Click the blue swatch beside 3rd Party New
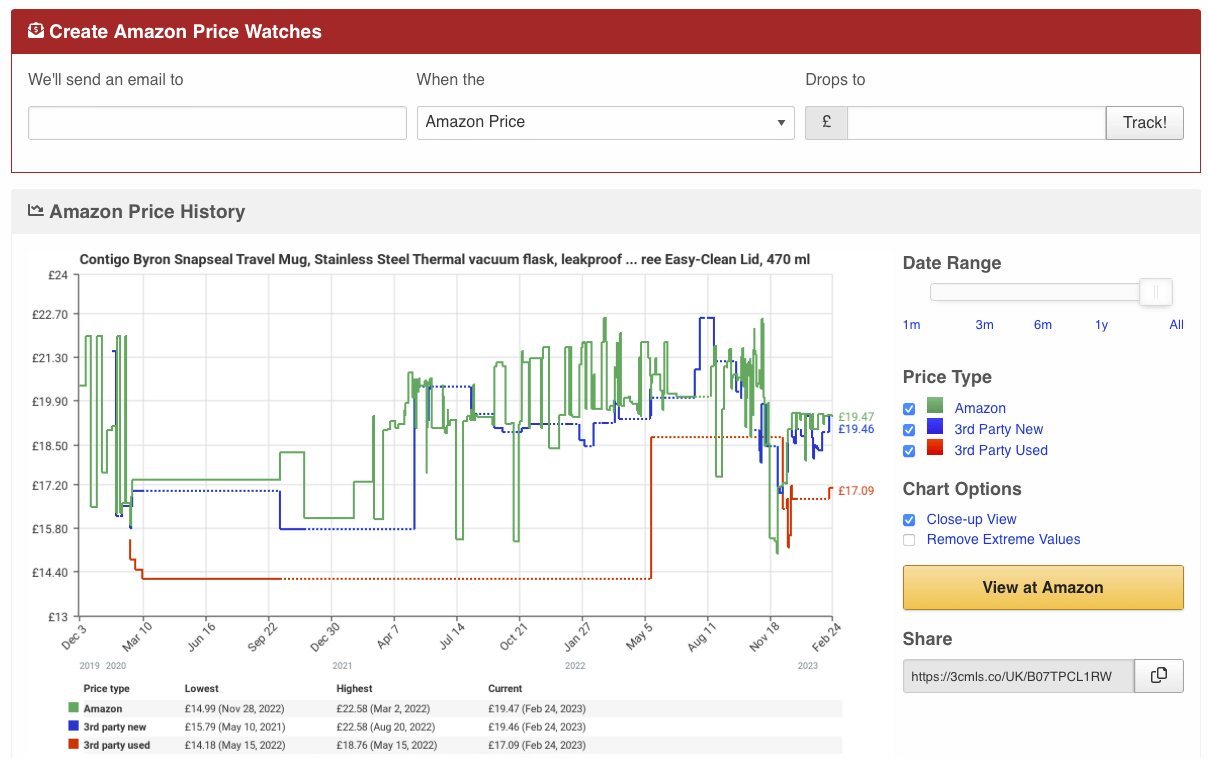 coord(937,429)
